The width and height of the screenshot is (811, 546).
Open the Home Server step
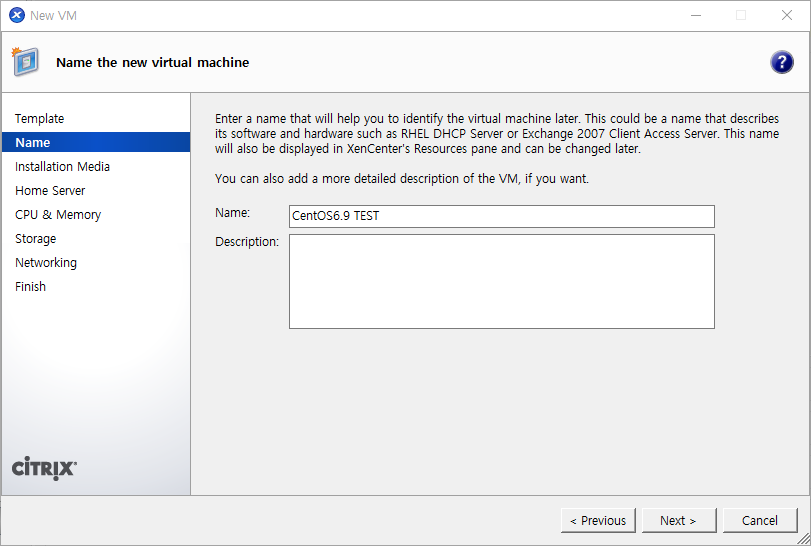[x=50, y=190]
